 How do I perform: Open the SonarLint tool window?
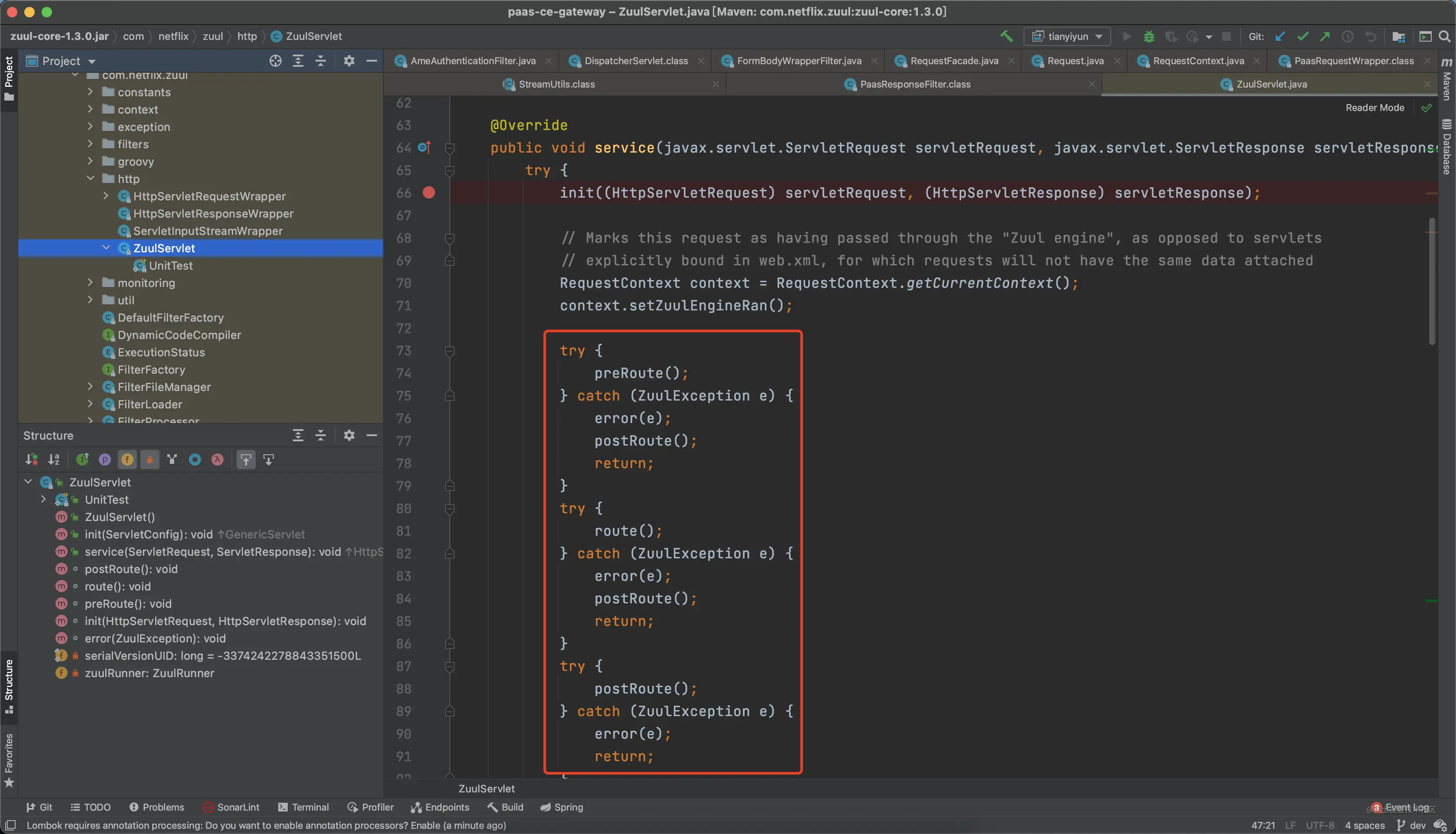231,807
